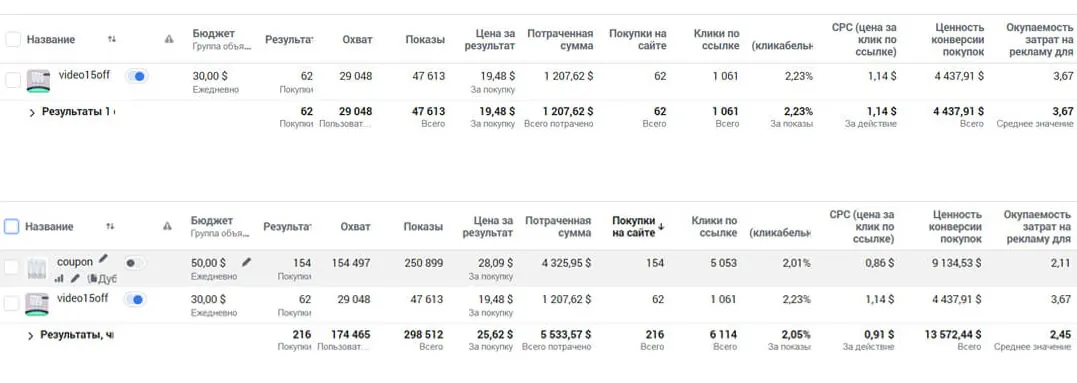
Task: Edit the 50,00 $ budget via pencil icon
Action: click(x=247, y=262)
